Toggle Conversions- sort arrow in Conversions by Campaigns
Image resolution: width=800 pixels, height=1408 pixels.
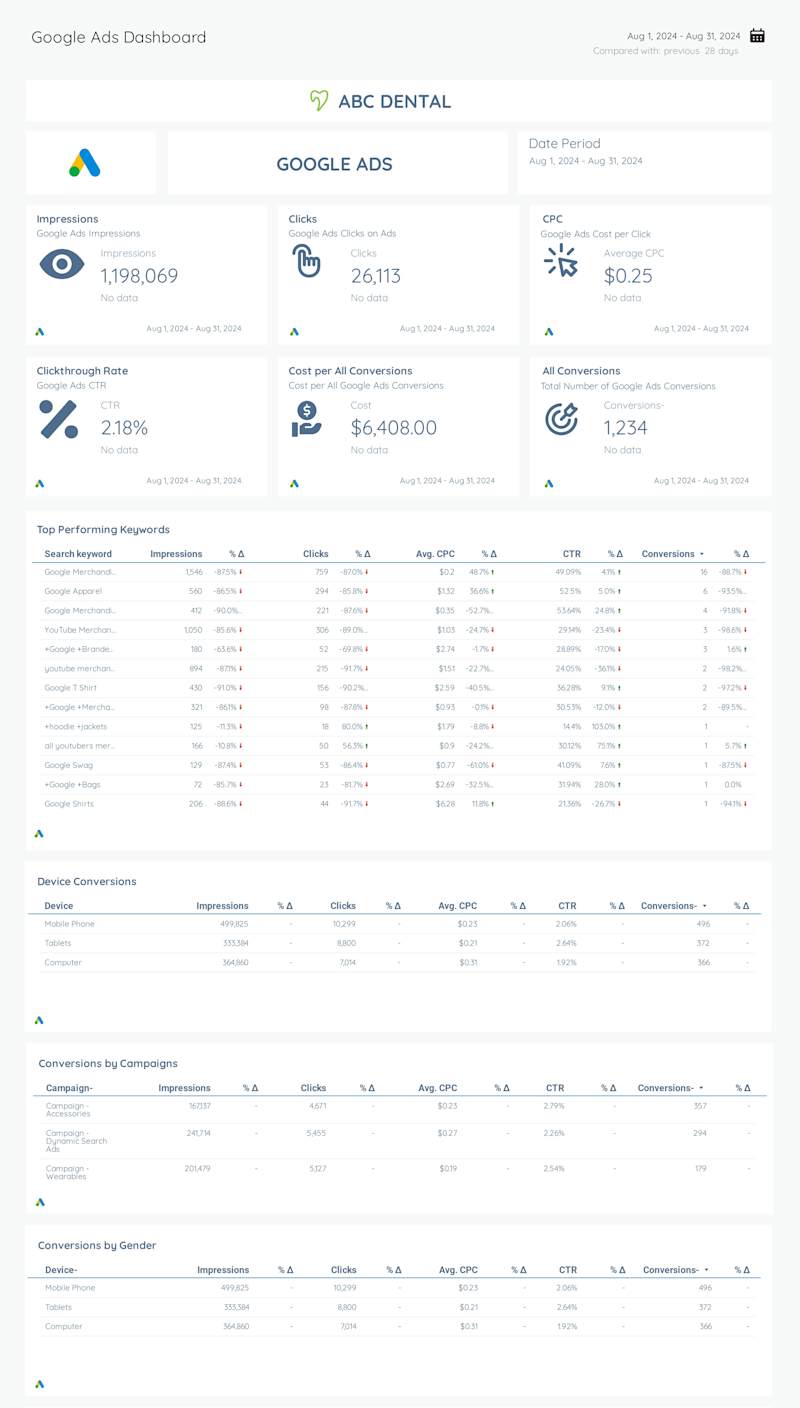(701, 1088)
